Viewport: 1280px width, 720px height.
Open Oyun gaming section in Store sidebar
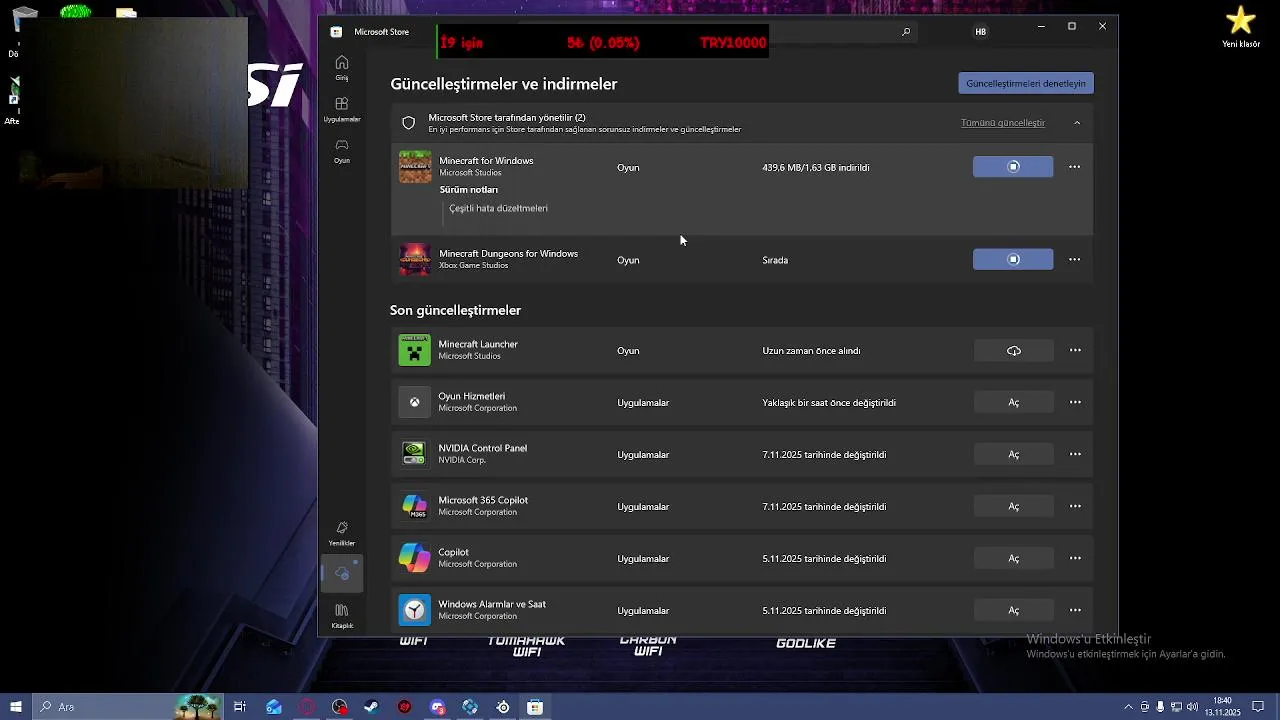342,150
